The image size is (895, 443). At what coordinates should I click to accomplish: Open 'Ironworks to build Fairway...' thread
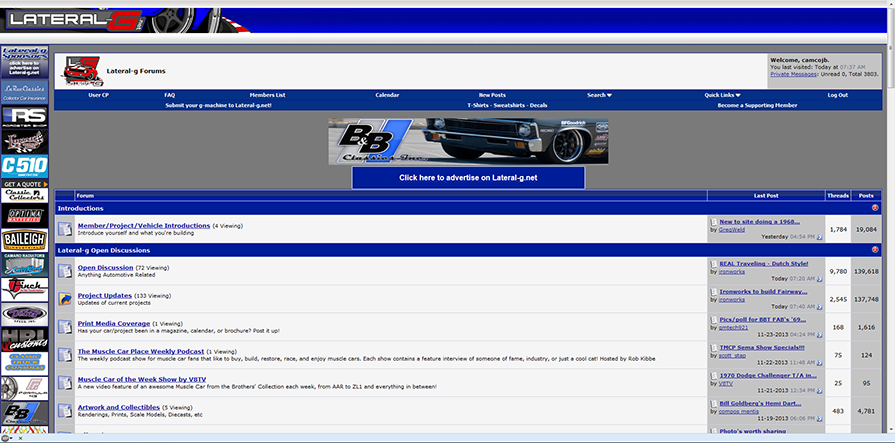pyautogui.click(x=763, y=291)
